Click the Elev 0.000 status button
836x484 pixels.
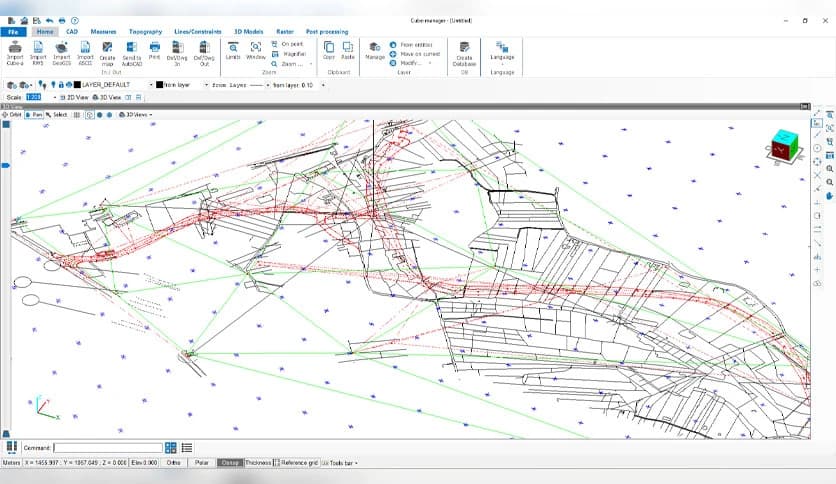(144, 463)
